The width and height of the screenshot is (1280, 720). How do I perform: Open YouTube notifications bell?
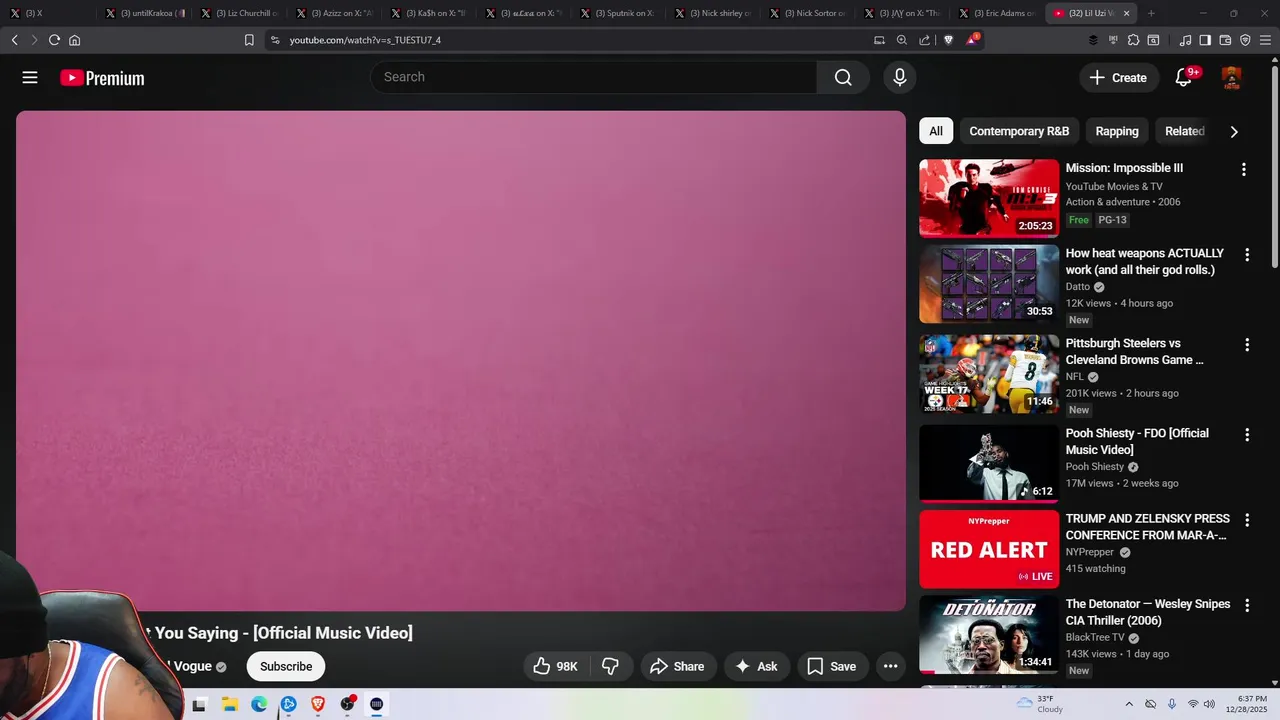[1184, 77]
